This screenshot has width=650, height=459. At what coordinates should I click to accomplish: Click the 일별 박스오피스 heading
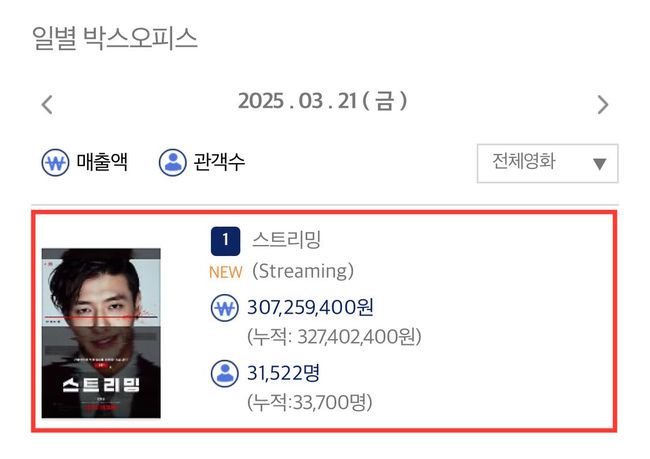114,38
